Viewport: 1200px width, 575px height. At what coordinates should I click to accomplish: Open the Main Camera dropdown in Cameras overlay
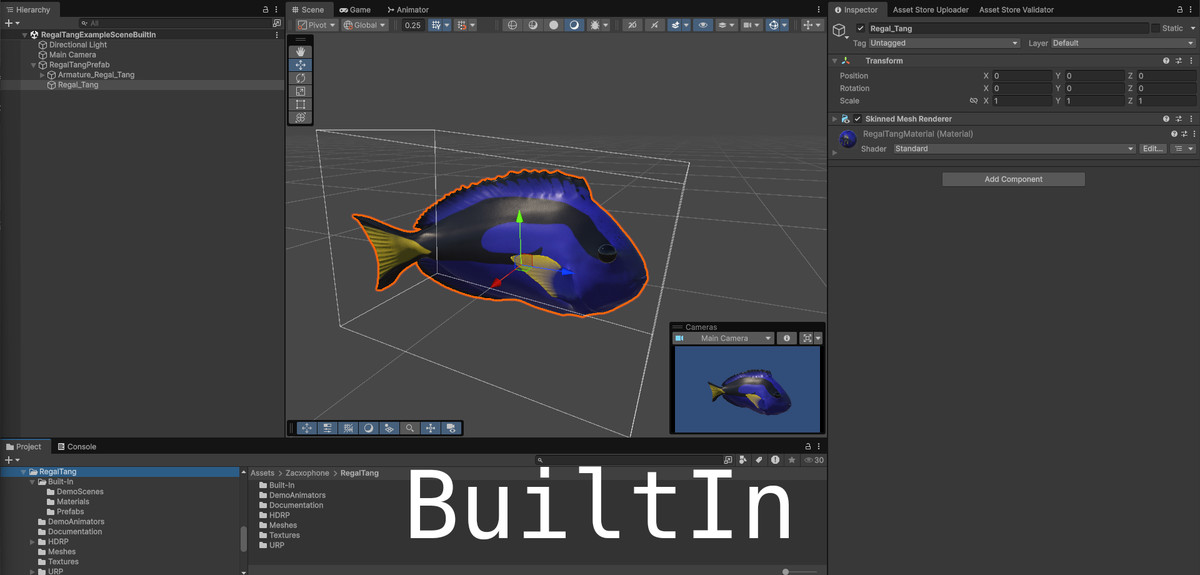[x=723, y=338]
